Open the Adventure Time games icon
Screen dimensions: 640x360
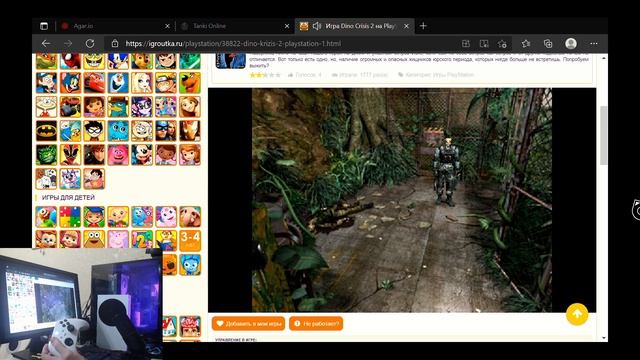click(x=70, y=131)
